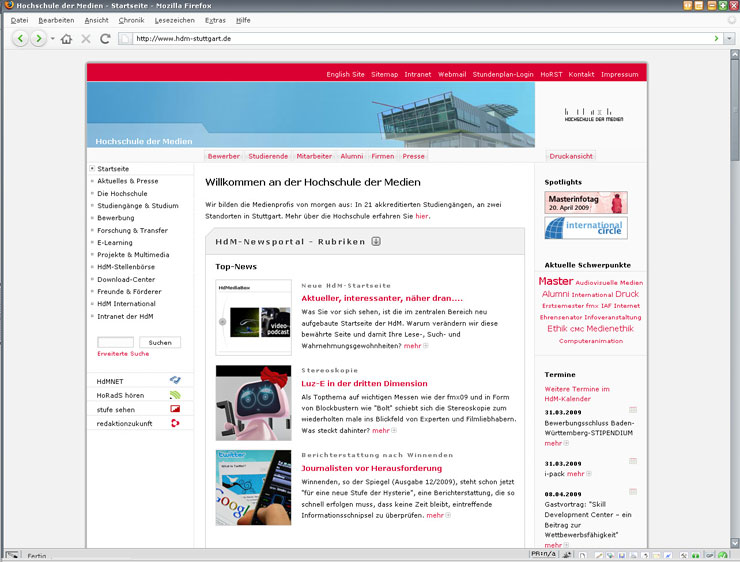Open the Sitemap link in red bar
The width and height of the screenshot is (740, 562).
tap(384, 75)
